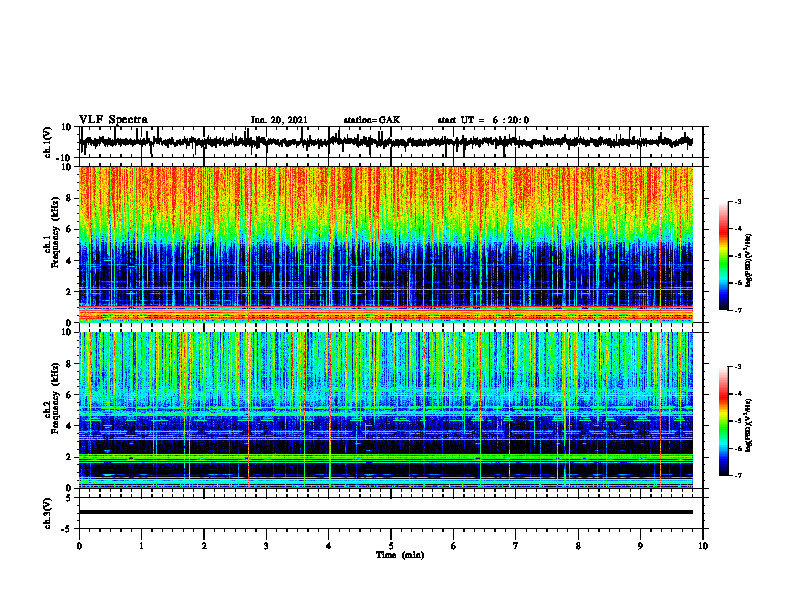Click the "-5" tick on ch.3(V) axis
This screenshot has height=612, width=792.
pos(67,529)
